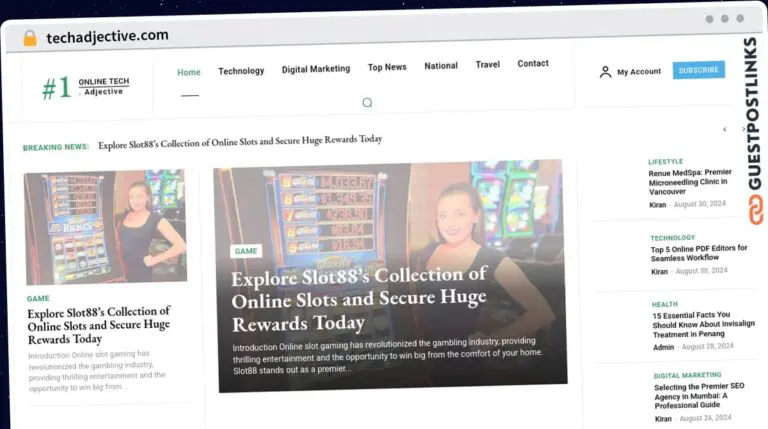
Task: Click the techadjective.com address text
Action: click(107, 36)
